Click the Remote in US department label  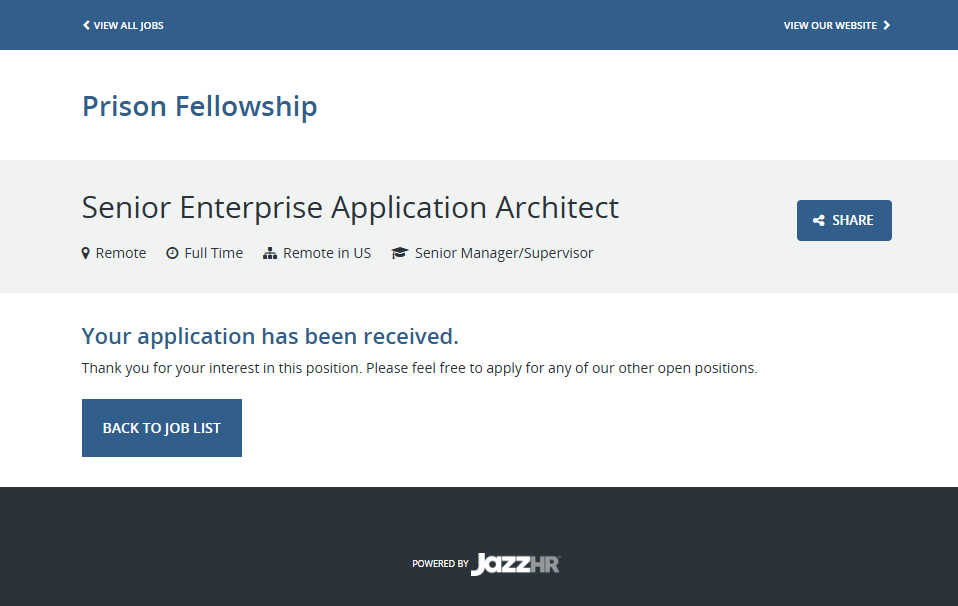tap(327, 253)
